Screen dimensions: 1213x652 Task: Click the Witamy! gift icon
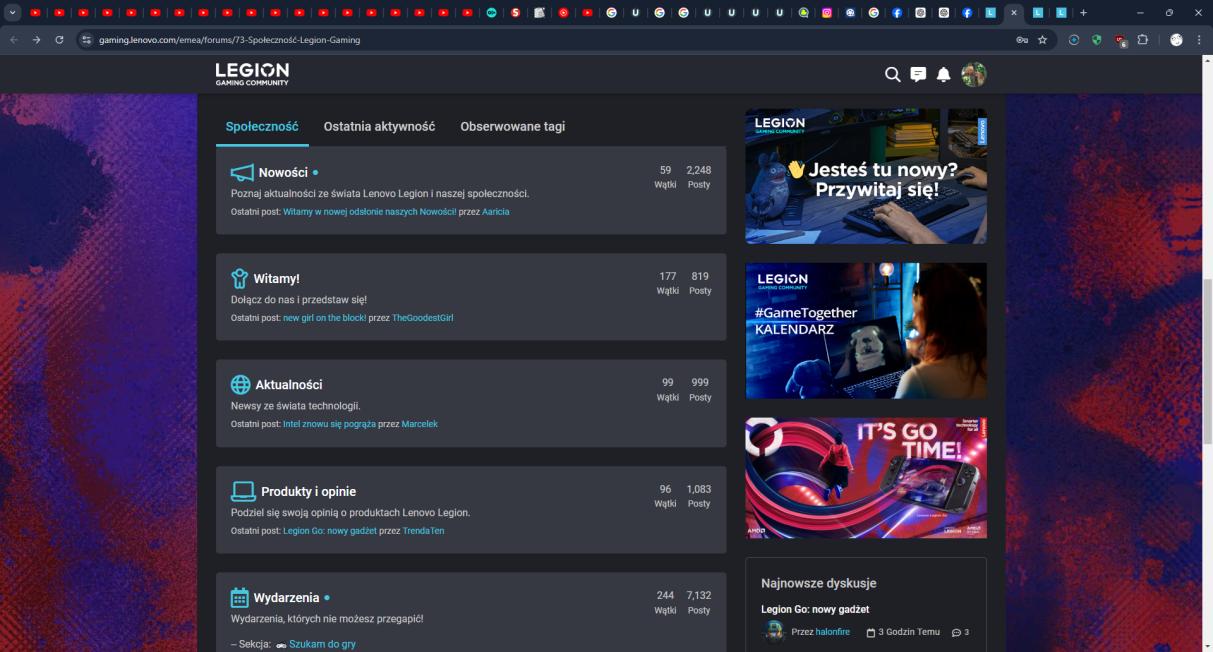(x=239, y=277)
